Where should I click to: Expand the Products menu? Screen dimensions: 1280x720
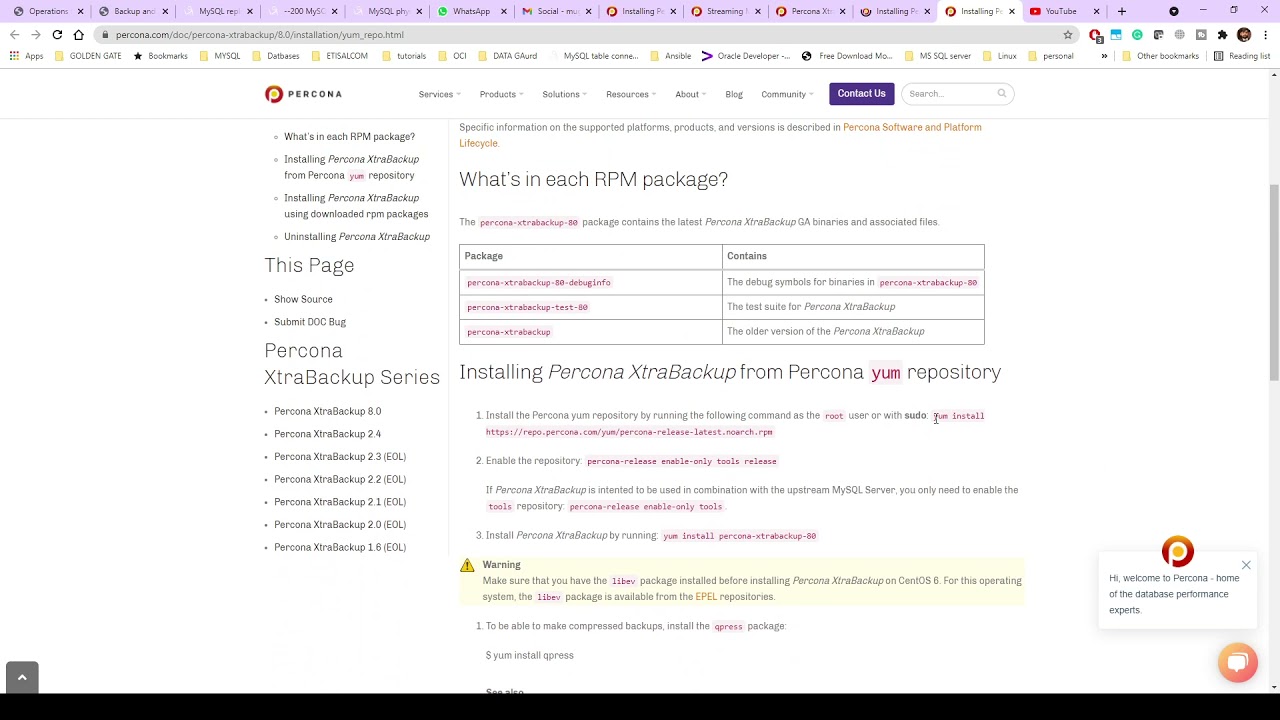(x=501, y=94)
